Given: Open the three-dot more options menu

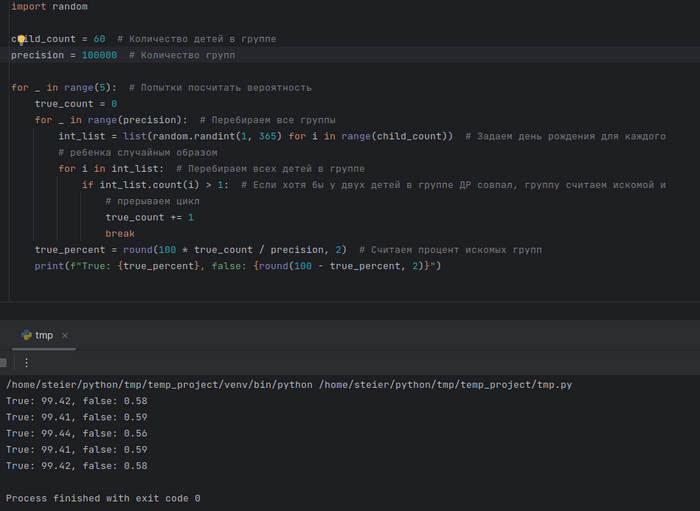Looking at the screenshot, I should click(x=27, y=363).
